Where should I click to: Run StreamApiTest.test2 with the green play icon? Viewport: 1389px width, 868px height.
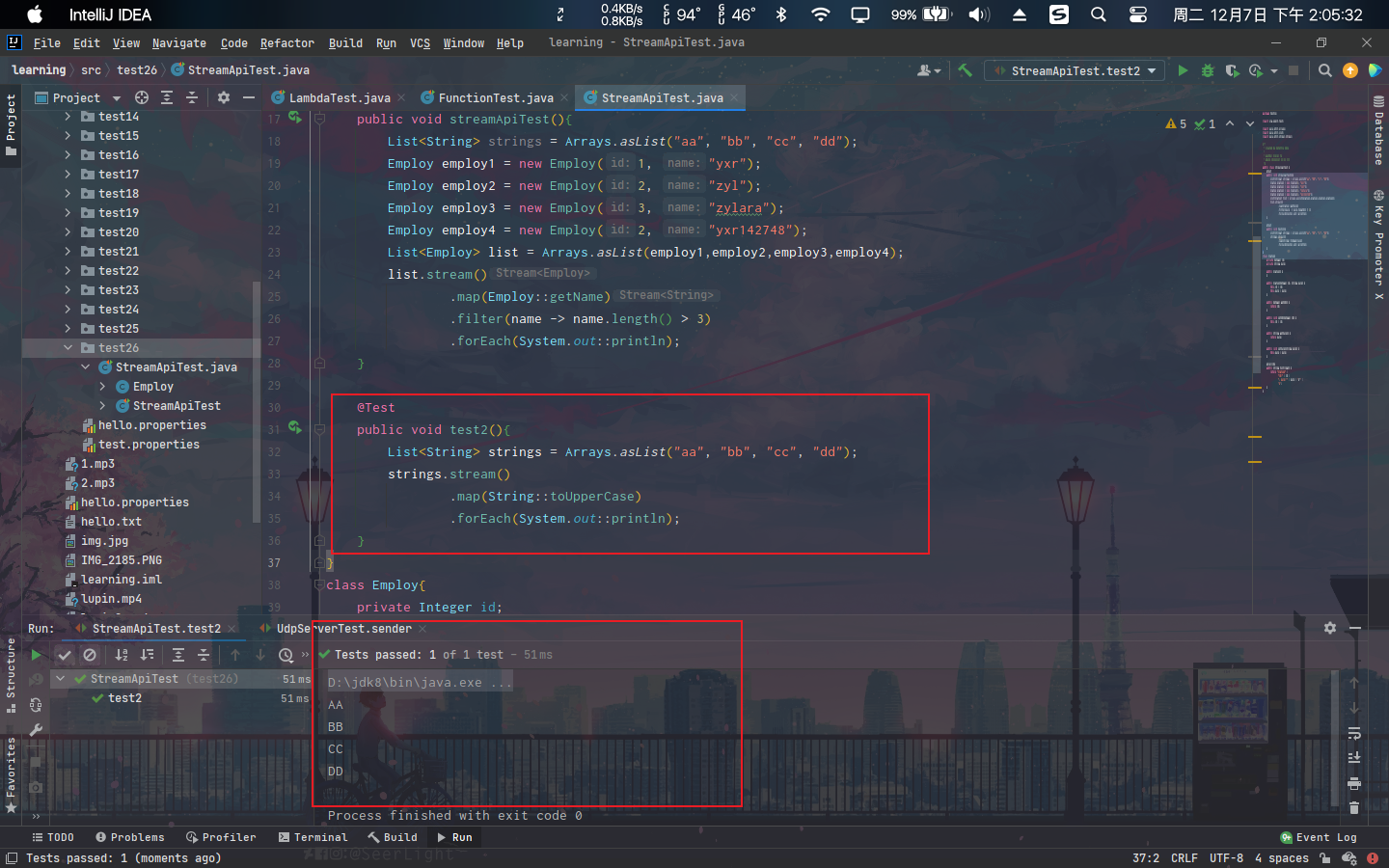pos(1183,70)
